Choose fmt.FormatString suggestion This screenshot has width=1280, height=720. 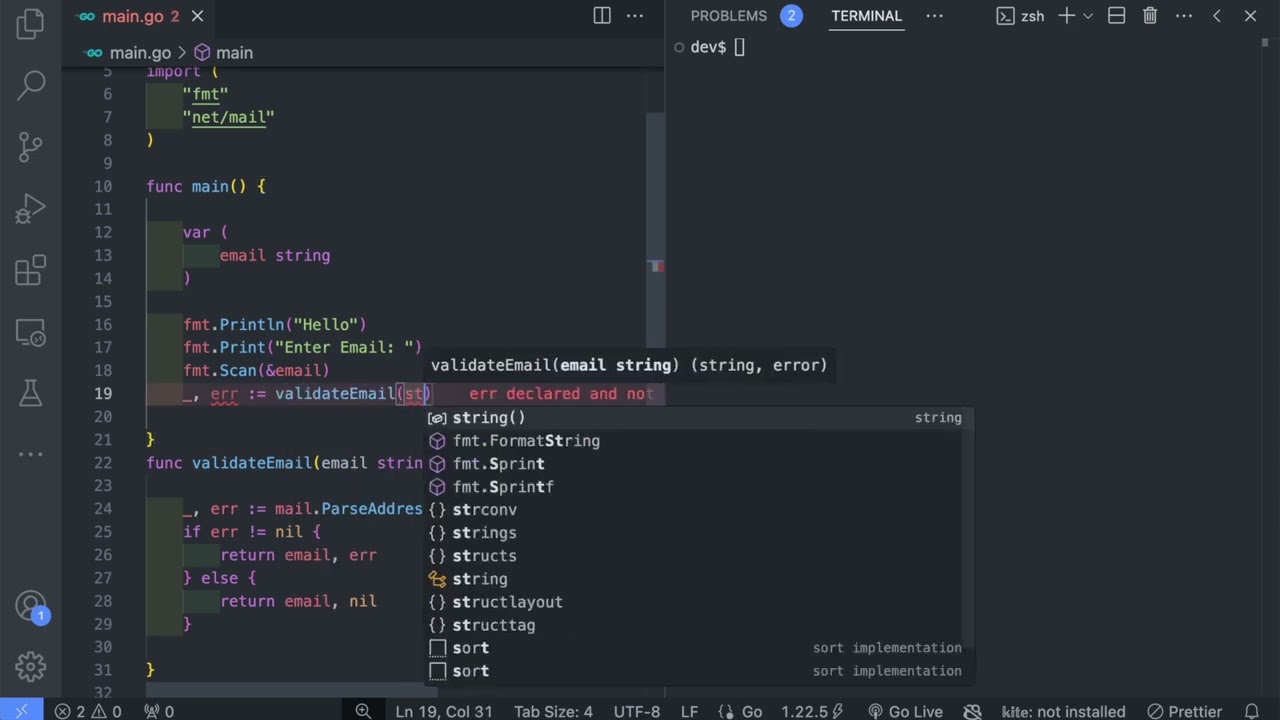696,441
